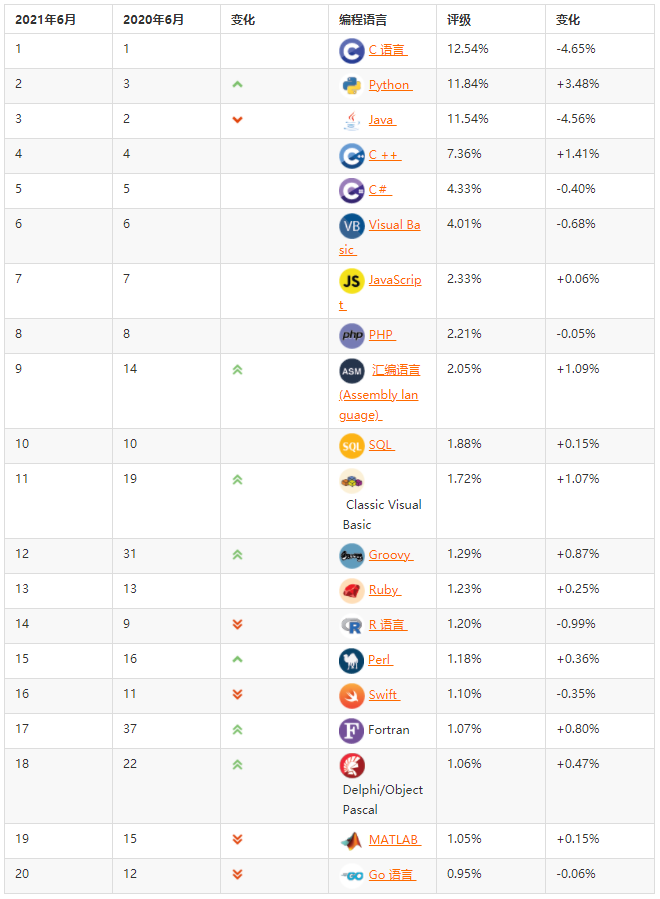Click the red down arrow in Java row
660x899 pixels.
[237, 120]
